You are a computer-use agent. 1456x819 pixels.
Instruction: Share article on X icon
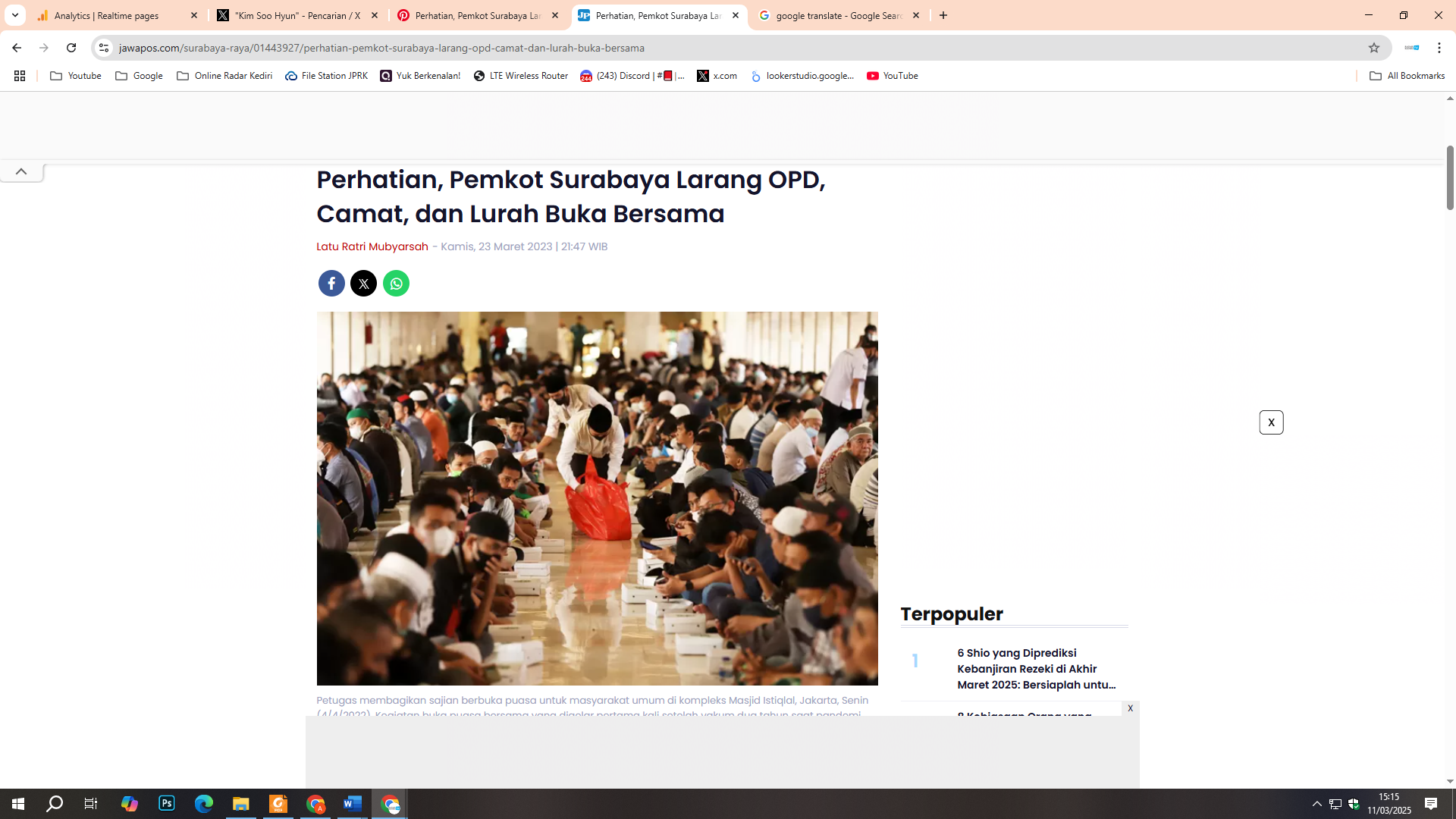[363, 284]
